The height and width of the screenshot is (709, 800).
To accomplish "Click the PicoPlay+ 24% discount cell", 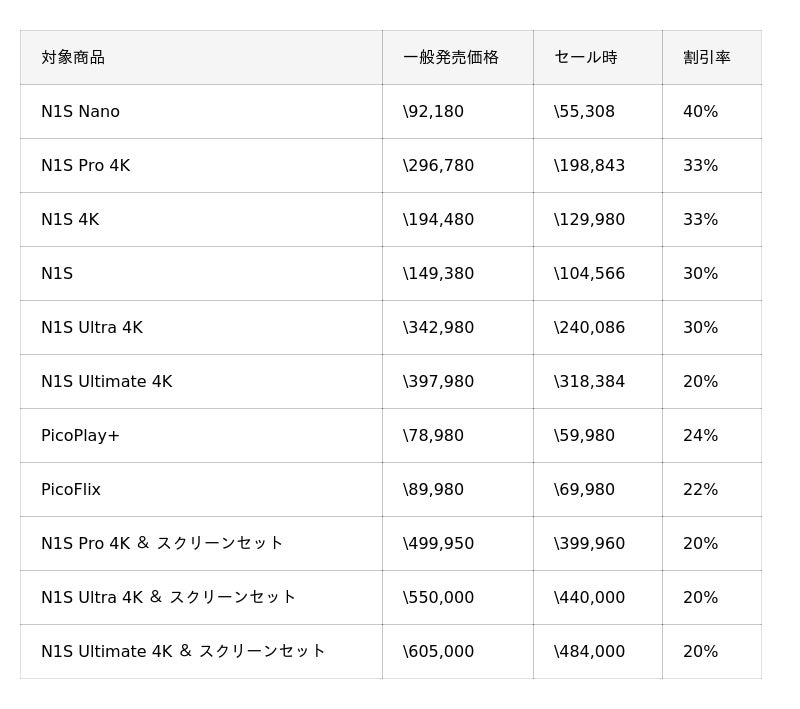I will [x=700, y=436].
